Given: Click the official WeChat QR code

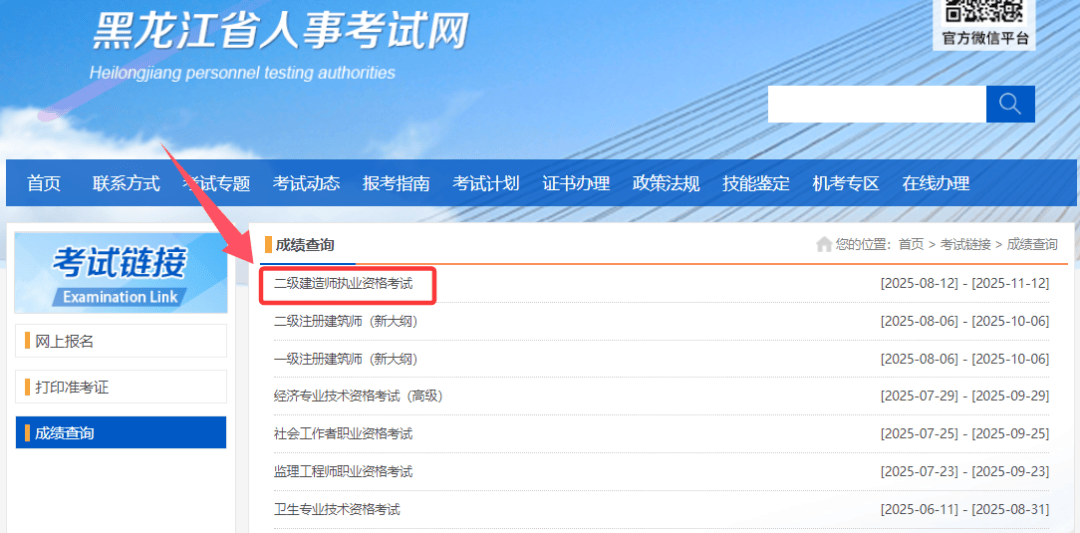Looking at the screenshot, I should 984,12.
